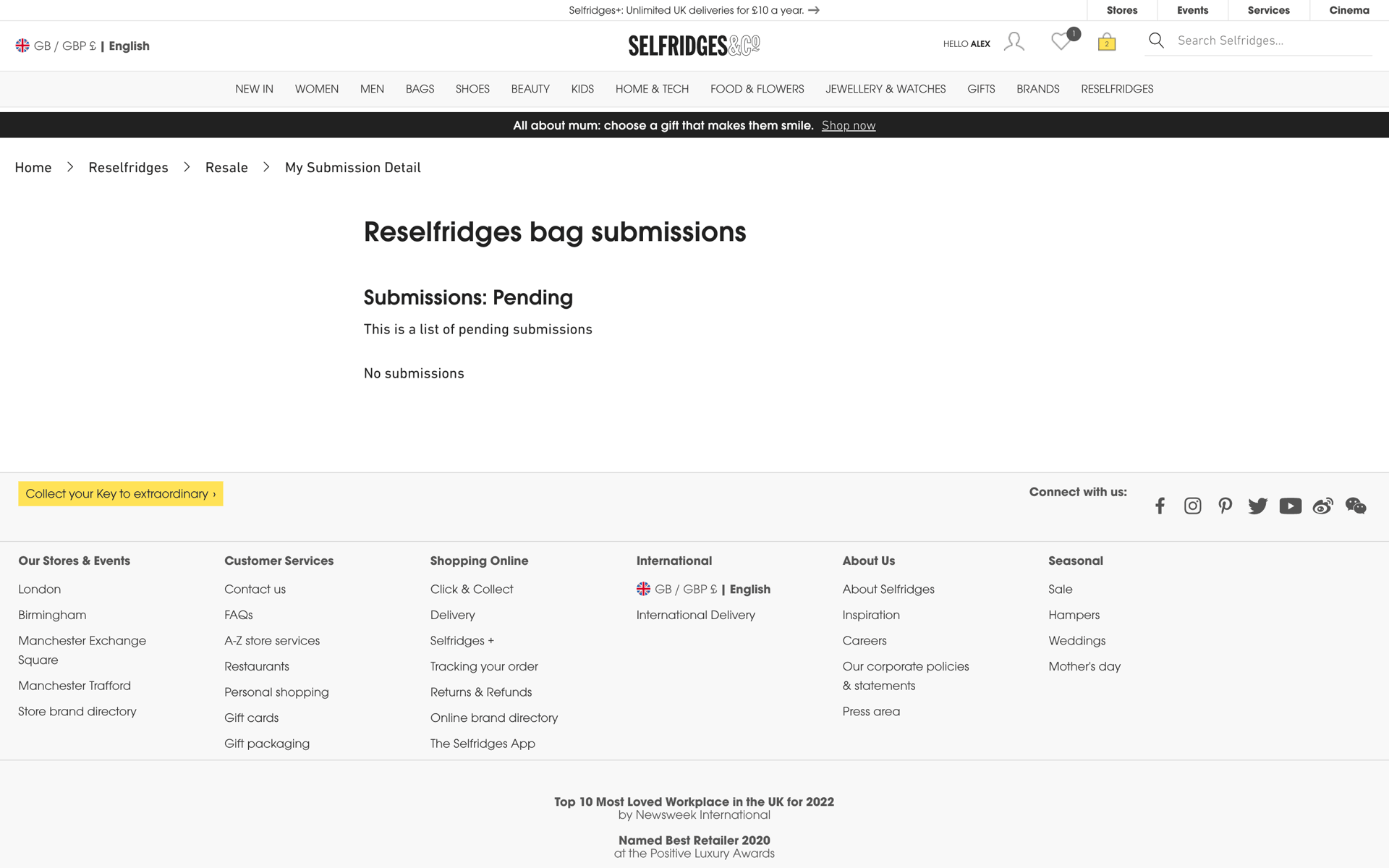Open Manchester Trafford footer link
Viewport: 1389px width, 868px height.
(x=75, y=685)
